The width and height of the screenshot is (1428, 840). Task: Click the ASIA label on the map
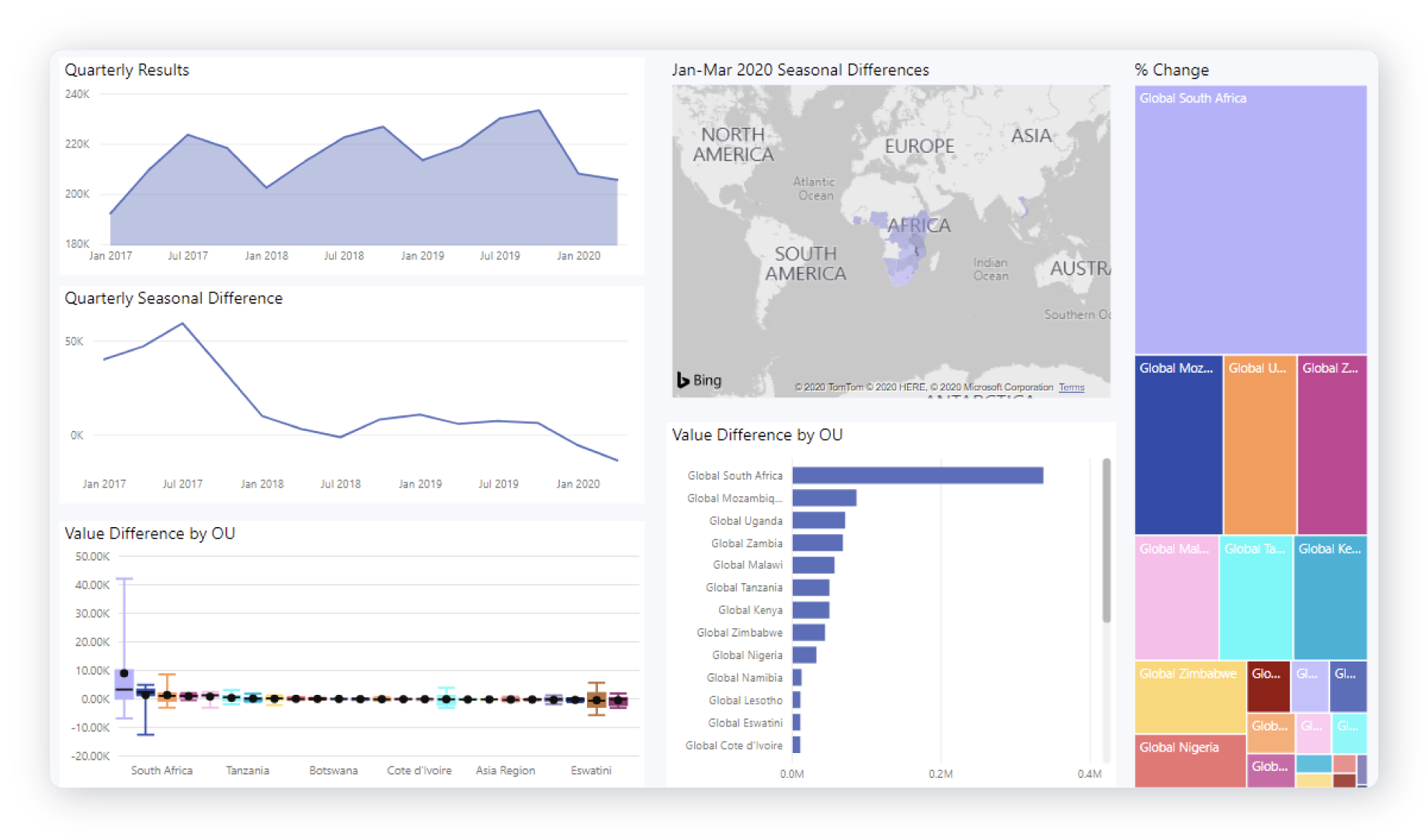[1031, 136]
